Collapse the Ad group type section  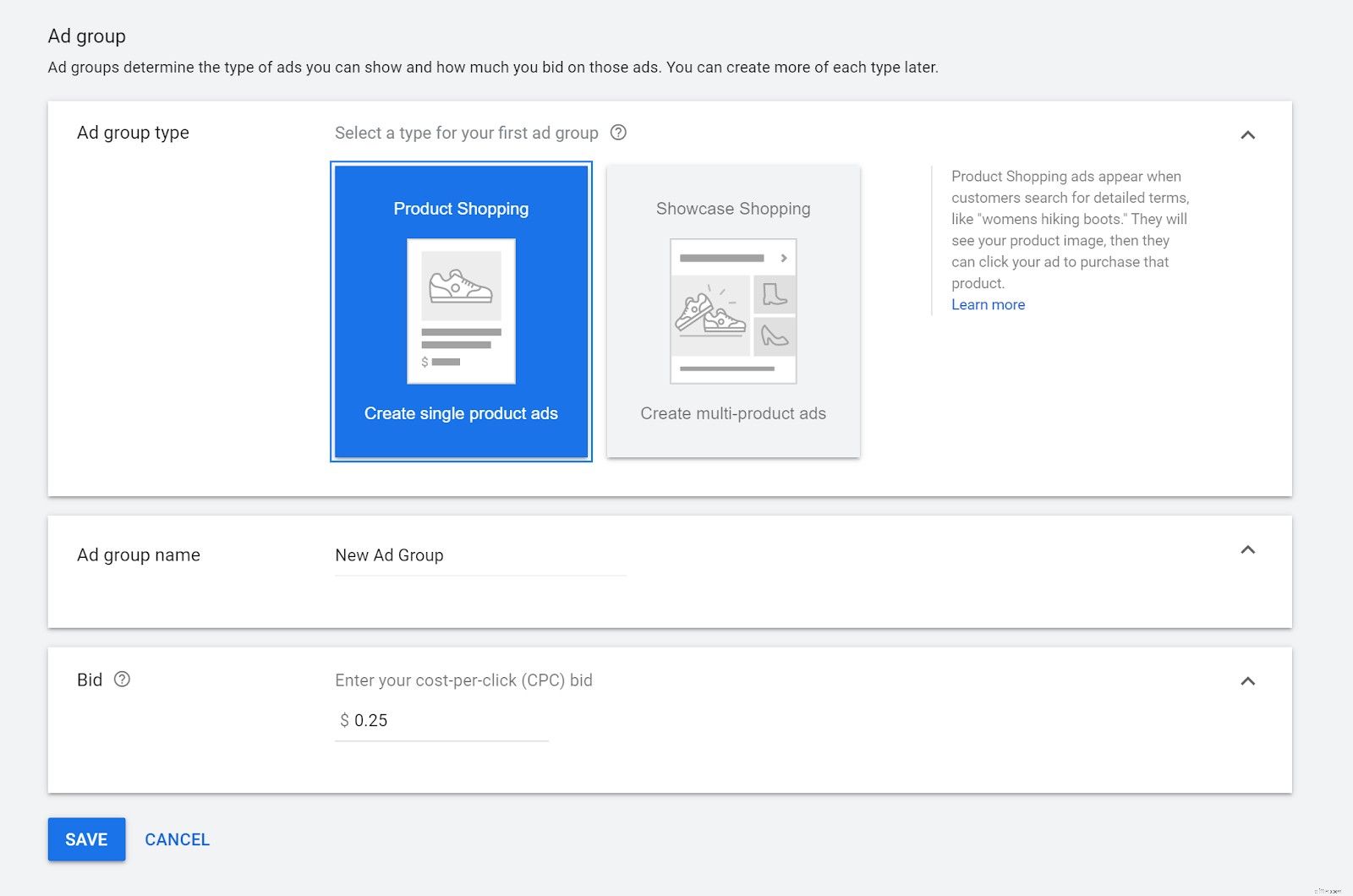(1248, 134)
